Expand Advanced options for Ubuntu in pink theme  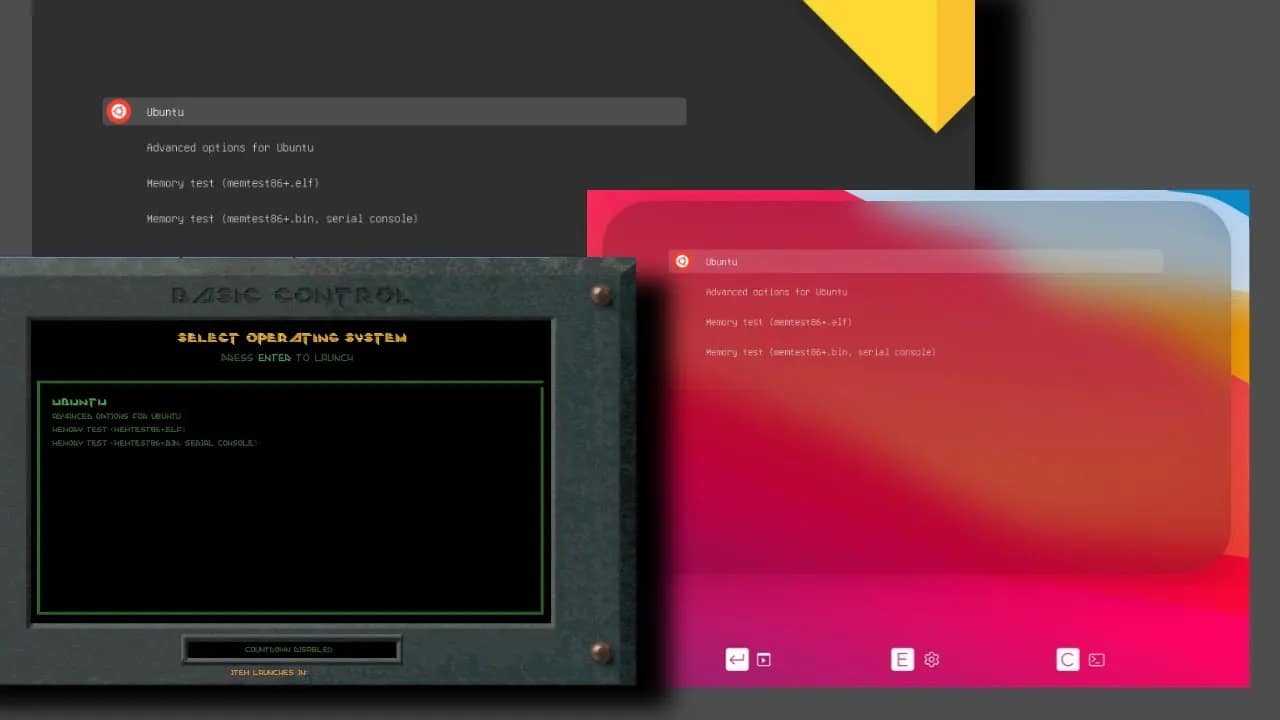[x=775, y=291]
